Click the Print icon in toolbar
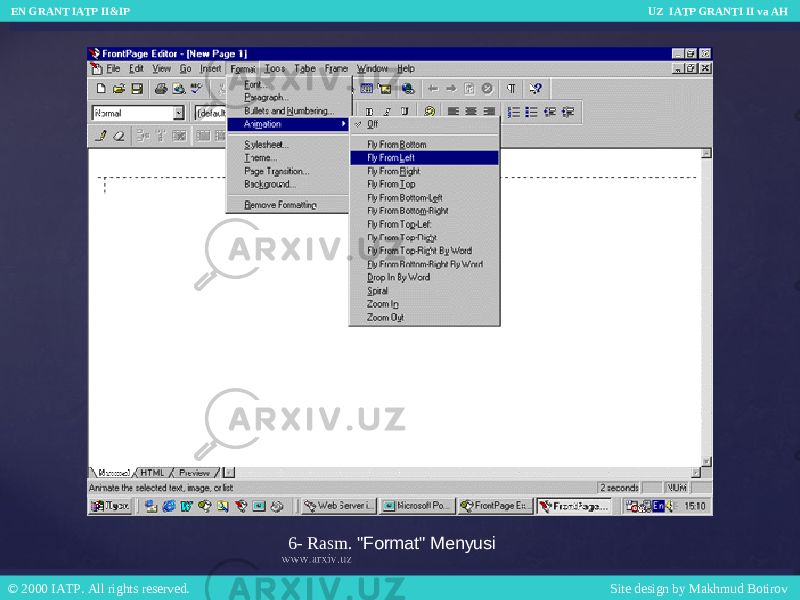 click(x=161, y=89)
